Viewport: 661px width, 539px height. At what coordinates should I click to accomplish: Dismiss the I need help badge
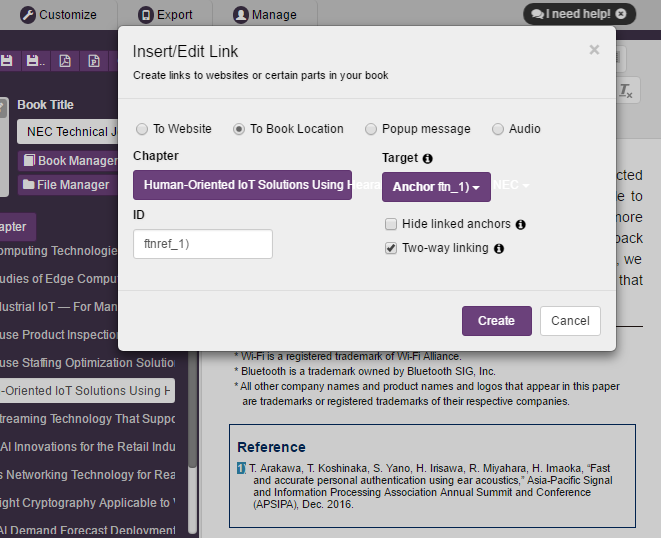(621, 14)
